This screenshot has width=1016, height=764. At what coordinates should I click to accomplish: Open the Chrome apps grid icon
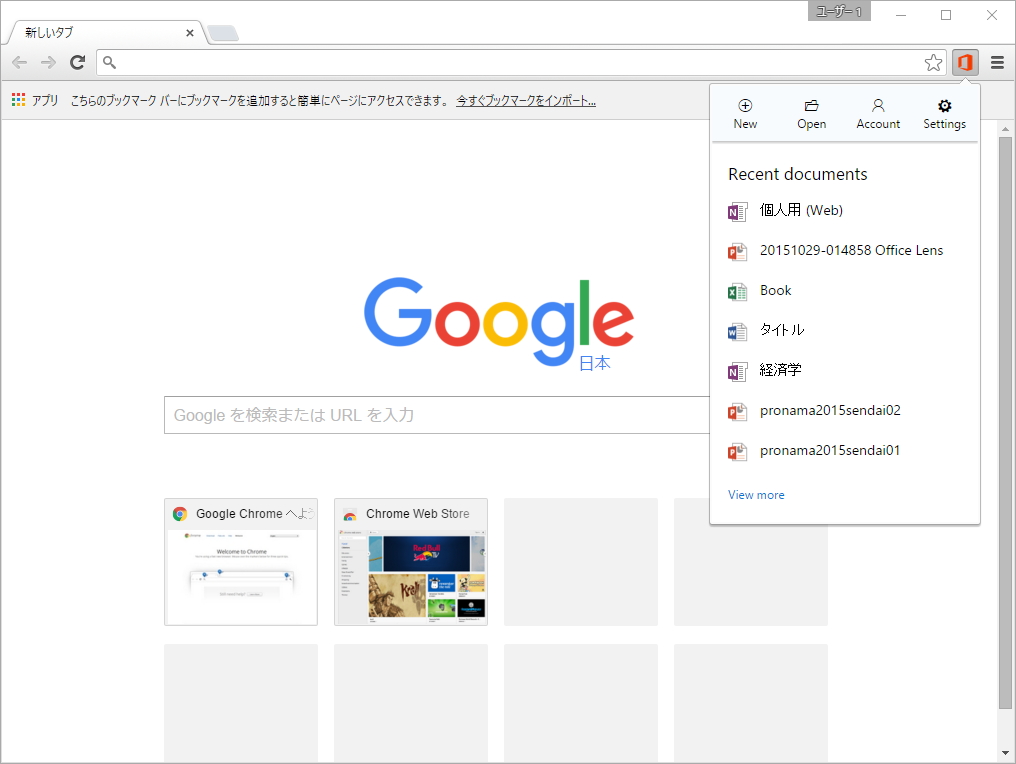(x=17, y=99)
